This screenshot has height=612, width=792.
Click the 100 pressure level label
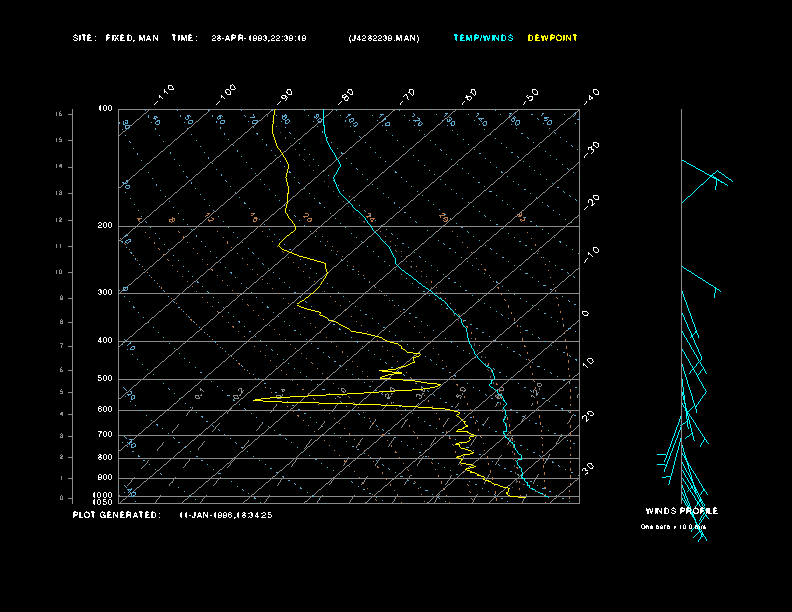[105, 108]
